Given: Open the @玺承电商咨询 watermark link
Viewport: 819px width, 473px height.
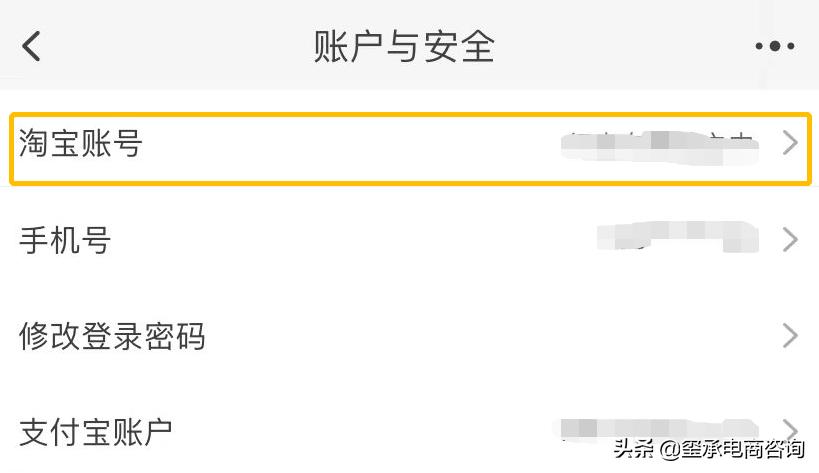Looking at the screenshot, I should click(729, 448).
